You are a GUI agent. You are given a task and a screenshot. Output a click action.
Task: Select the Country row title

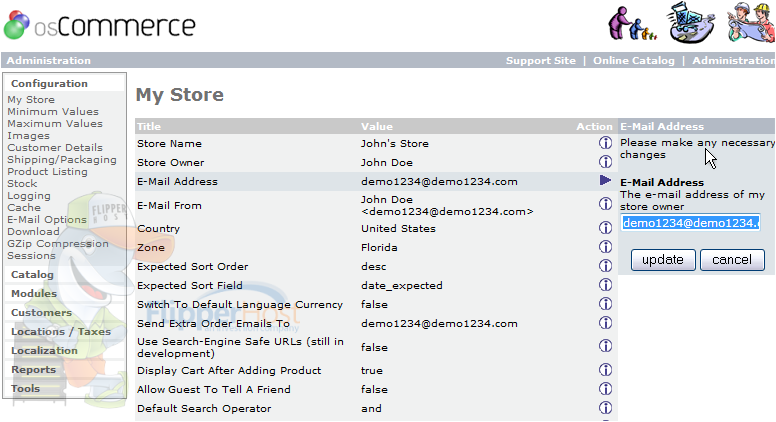click(x=158, y=229)
